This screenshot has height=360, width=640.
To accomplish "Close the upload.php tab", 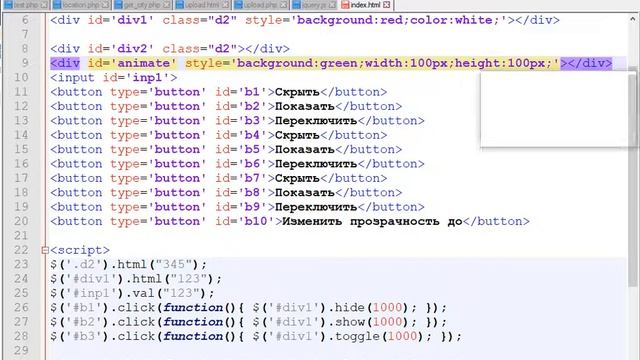I will [x=284, y=5].
